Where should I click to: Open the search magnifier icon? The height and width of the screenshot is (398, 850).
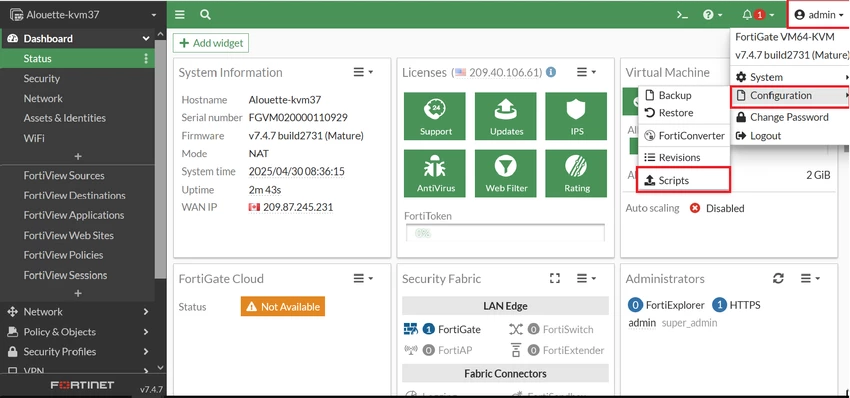coord(205,15)
